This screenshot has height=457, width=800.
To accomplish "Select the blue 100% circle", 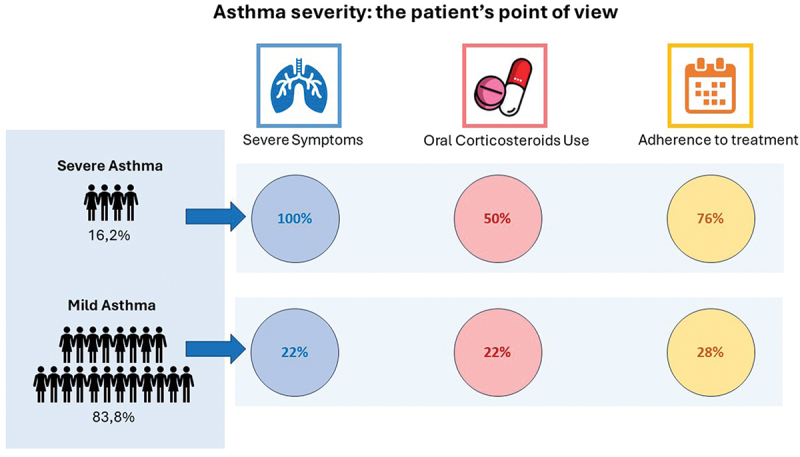I will (296, 218).
